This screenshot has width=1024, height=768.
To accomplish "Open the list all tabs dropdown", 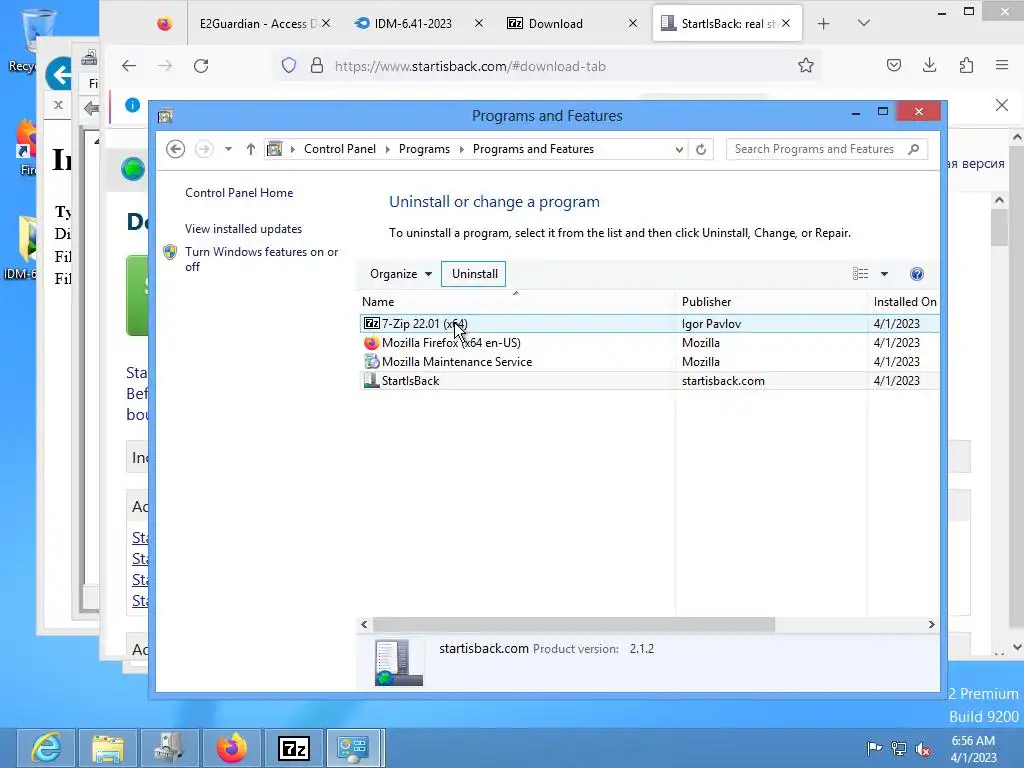I will click(863, 24).
